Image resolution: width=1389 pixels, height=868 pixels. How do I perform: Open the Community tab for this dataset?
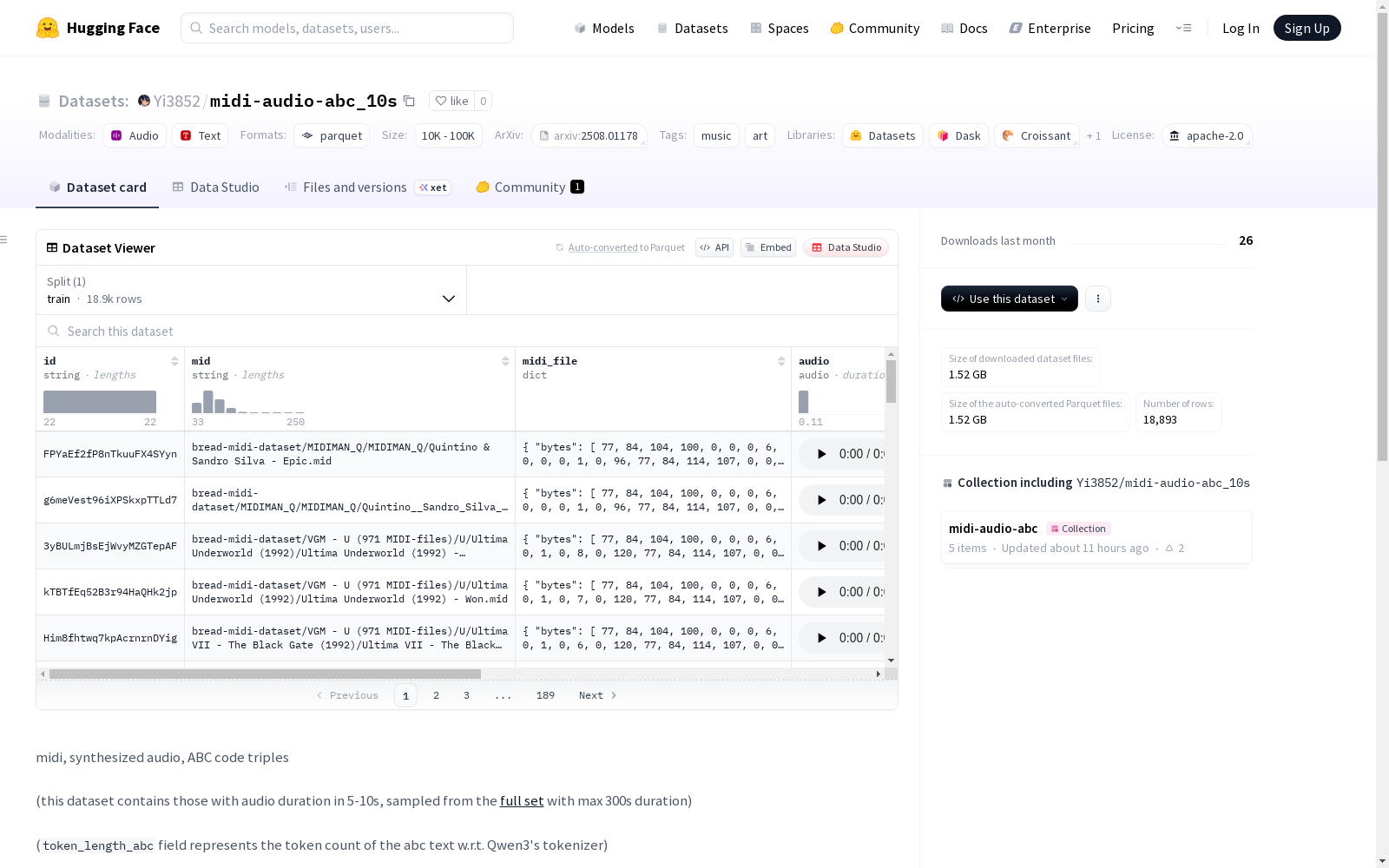[x=530, y=187]
